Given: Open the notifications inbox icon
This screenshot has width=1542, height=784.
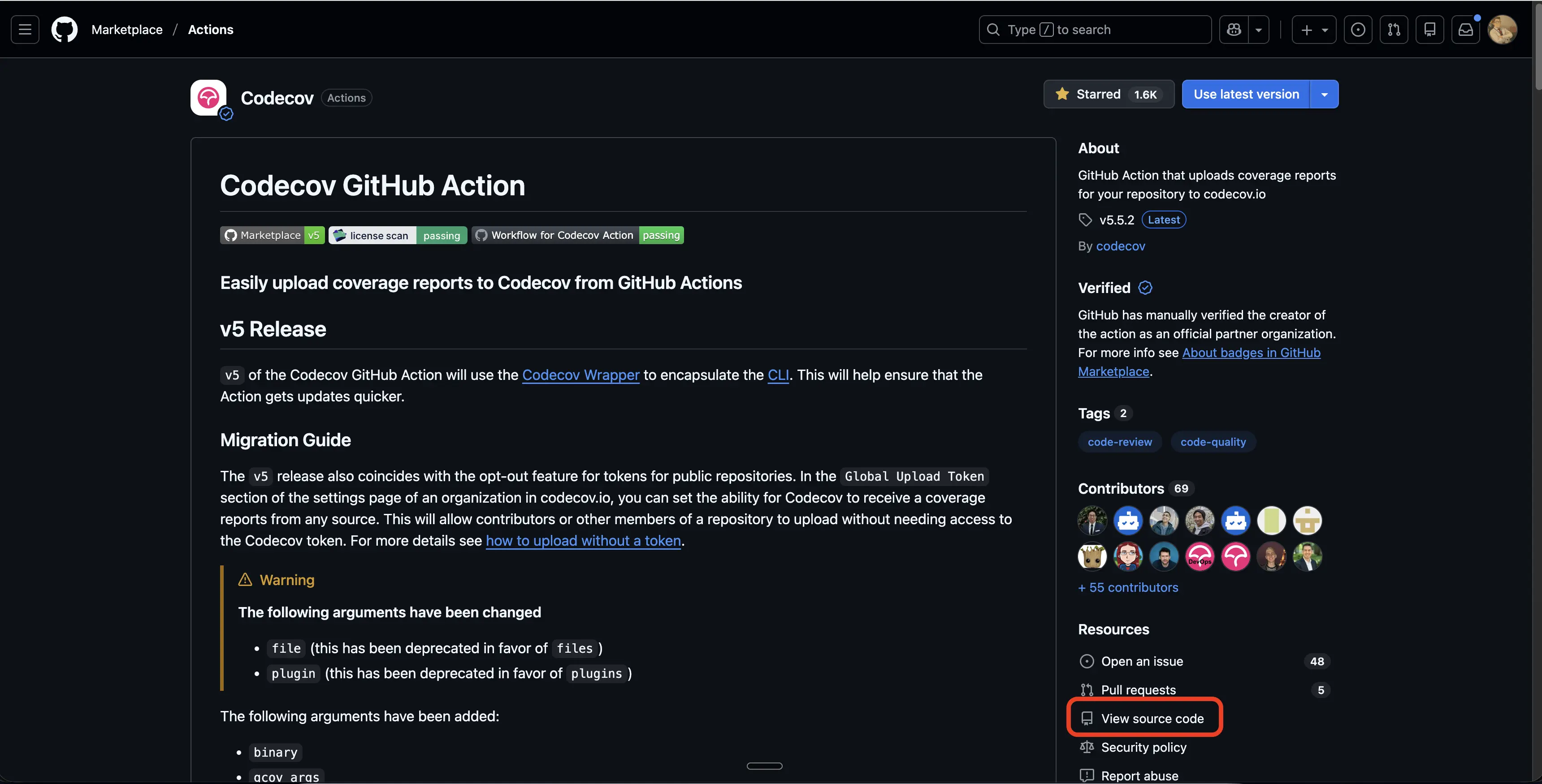Looking at the screenshot, I should [x=1465, y=29].
